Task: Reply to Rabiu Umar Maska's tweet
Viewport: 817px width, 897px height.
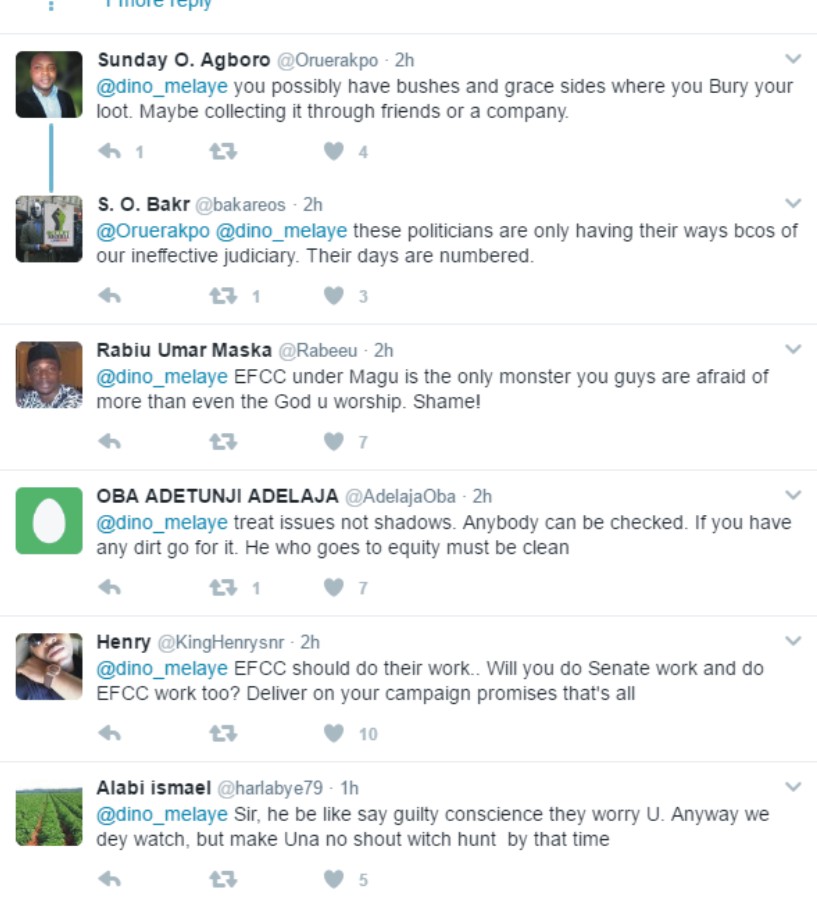Action: (x=109, y=442)
